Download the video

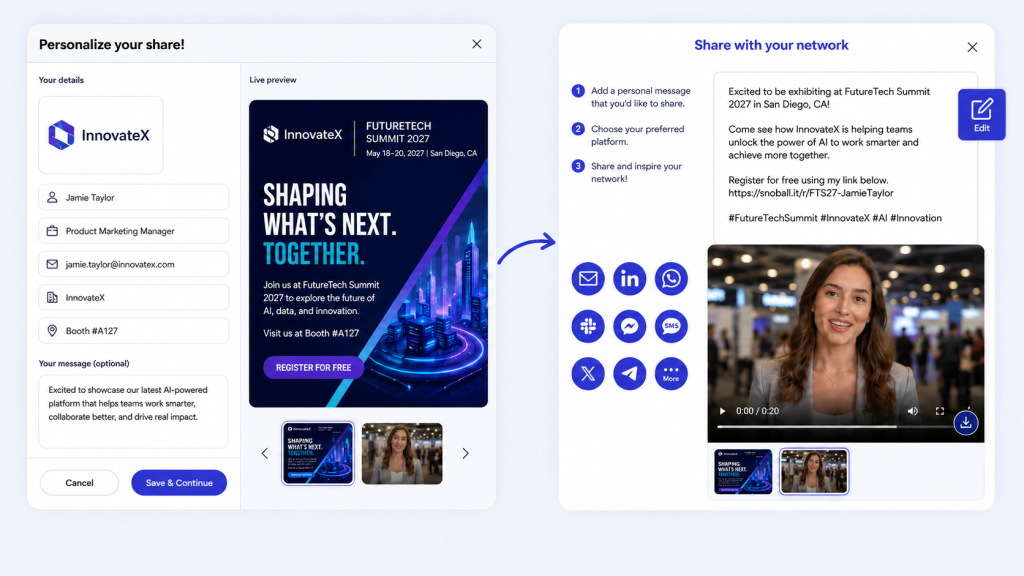[965, 423]
